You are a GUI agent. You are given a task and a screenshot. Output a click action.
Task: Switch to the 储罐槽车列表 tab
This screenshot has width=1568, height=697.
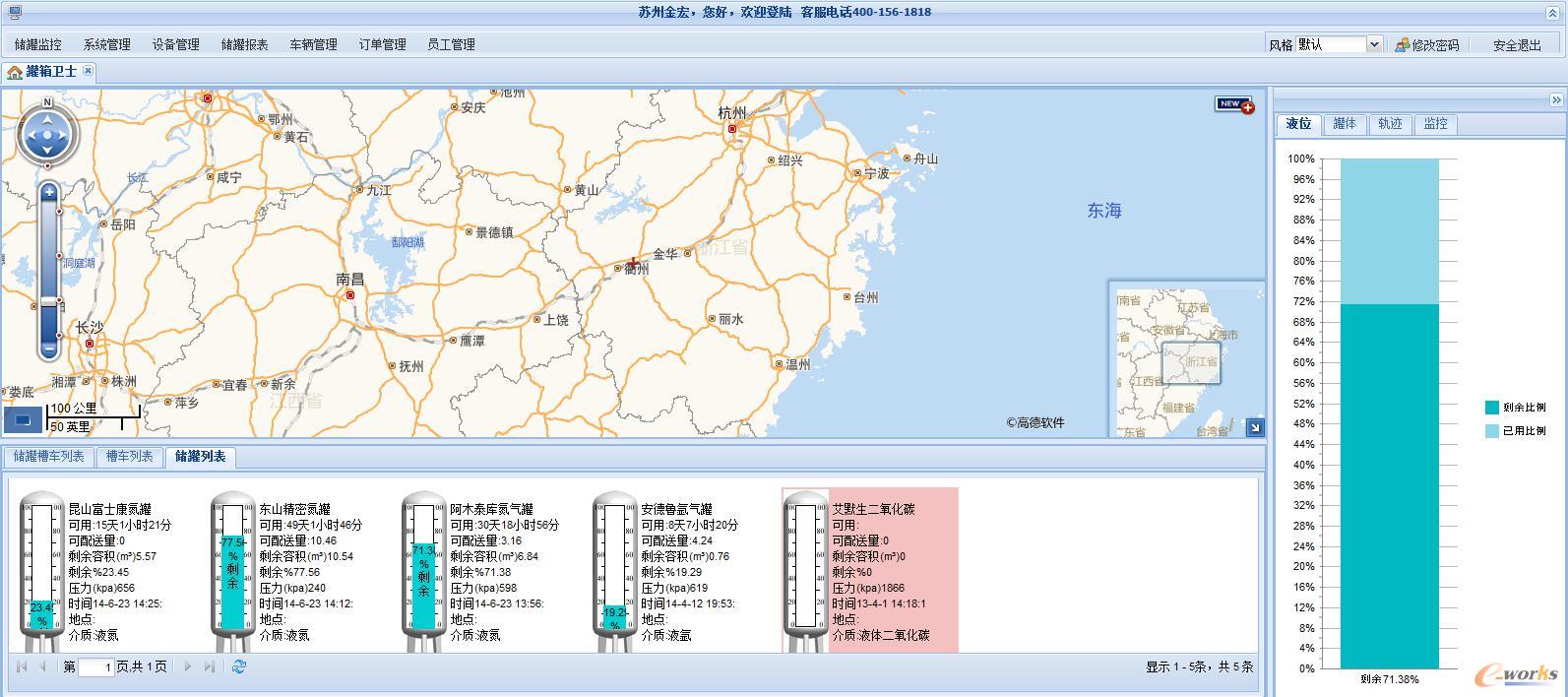49,457
